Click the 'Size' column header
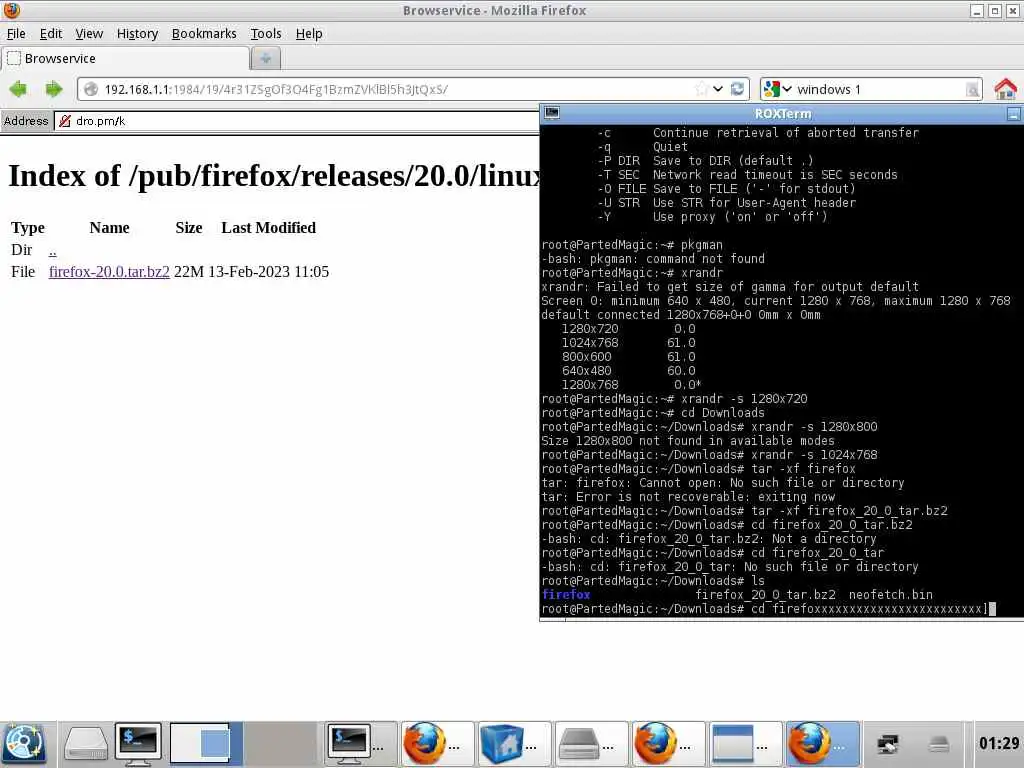 tap(189, 228)
